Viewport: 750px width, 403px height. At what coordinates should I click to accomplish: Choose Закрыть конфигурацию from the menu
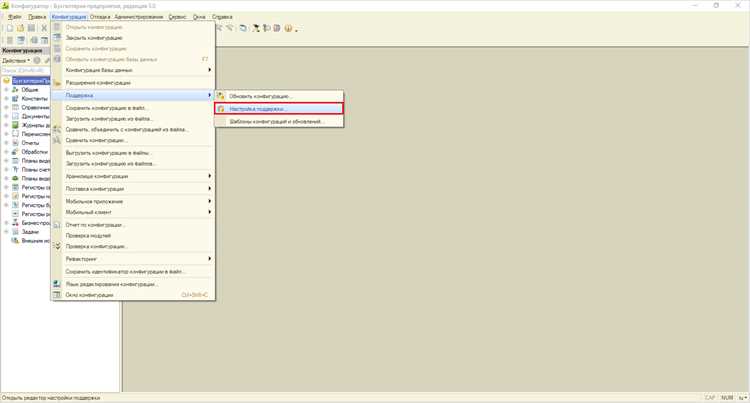coord(133,38)
